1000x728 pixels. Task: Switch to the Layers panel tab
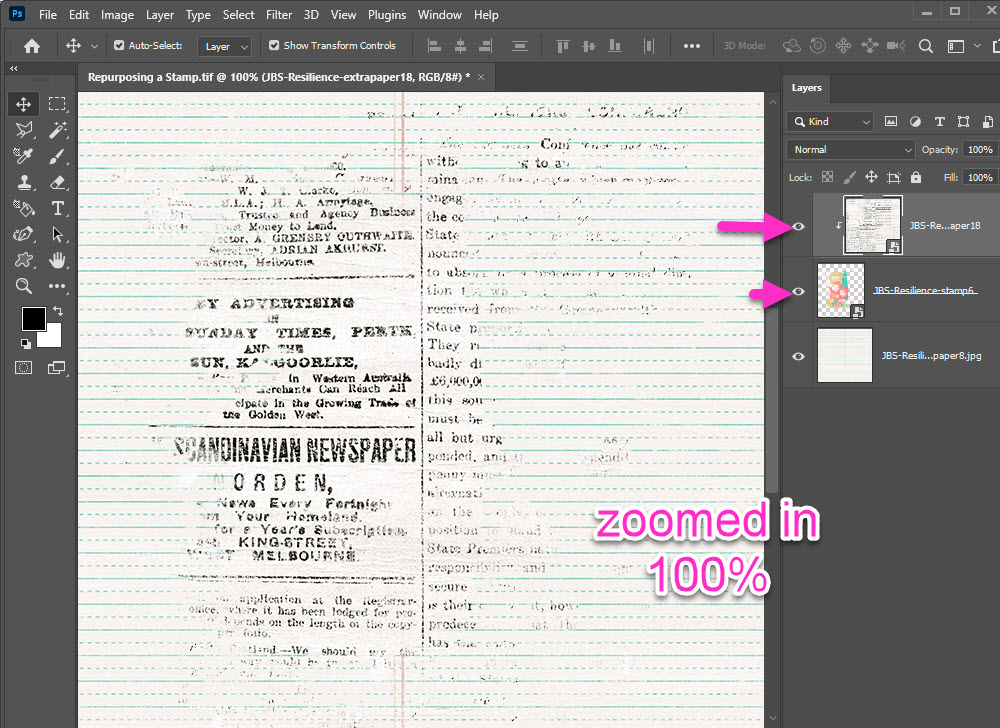tap(807, 88)
